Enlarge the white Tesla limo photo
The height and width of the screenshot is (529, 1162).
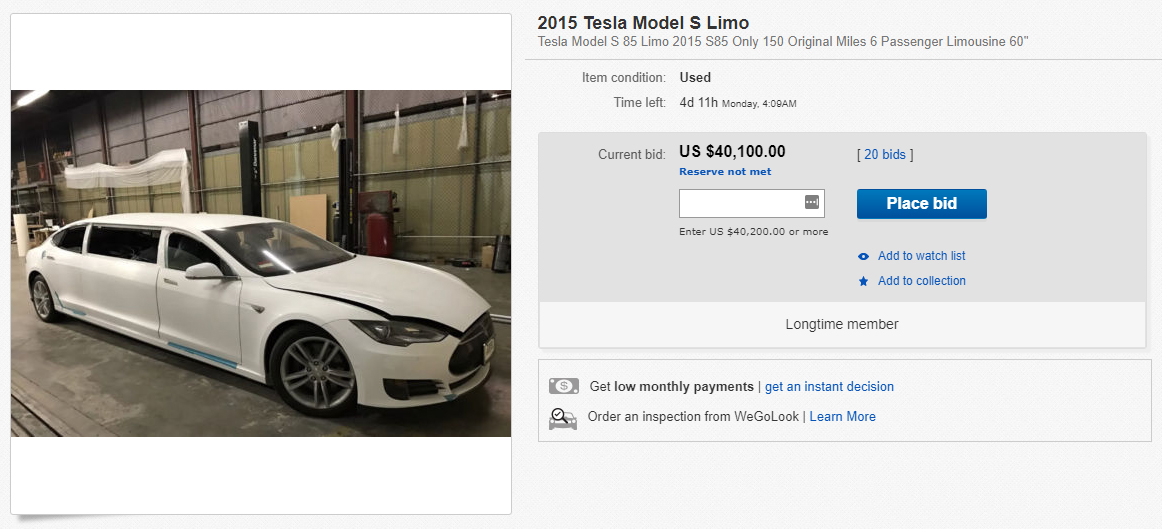point(261,264)
